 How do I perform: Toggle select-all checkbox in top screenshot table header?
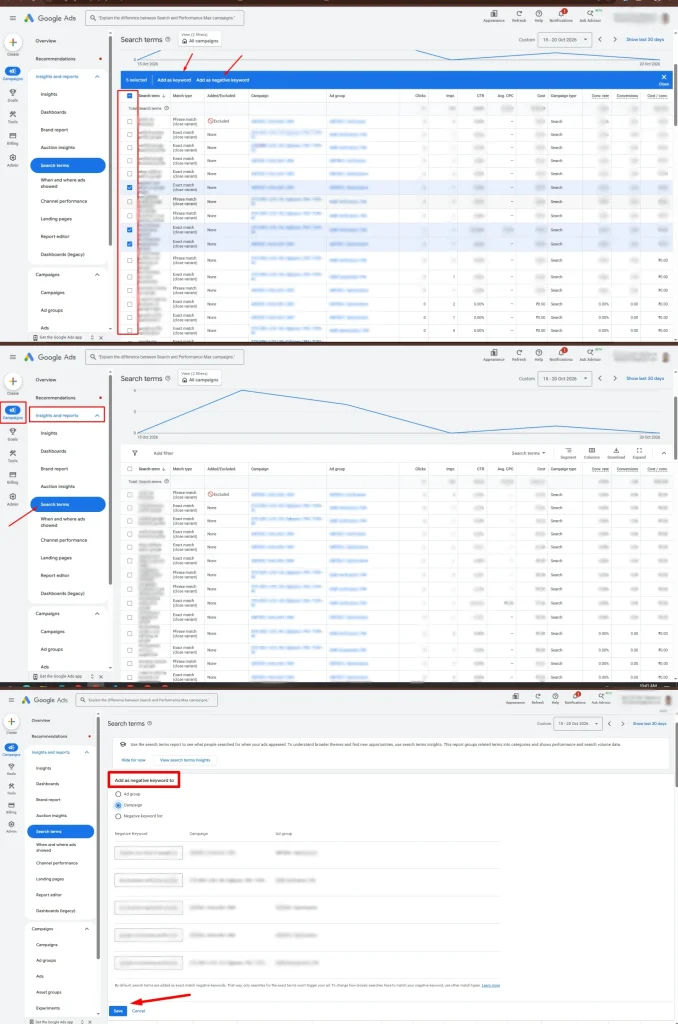coord(129,96)
